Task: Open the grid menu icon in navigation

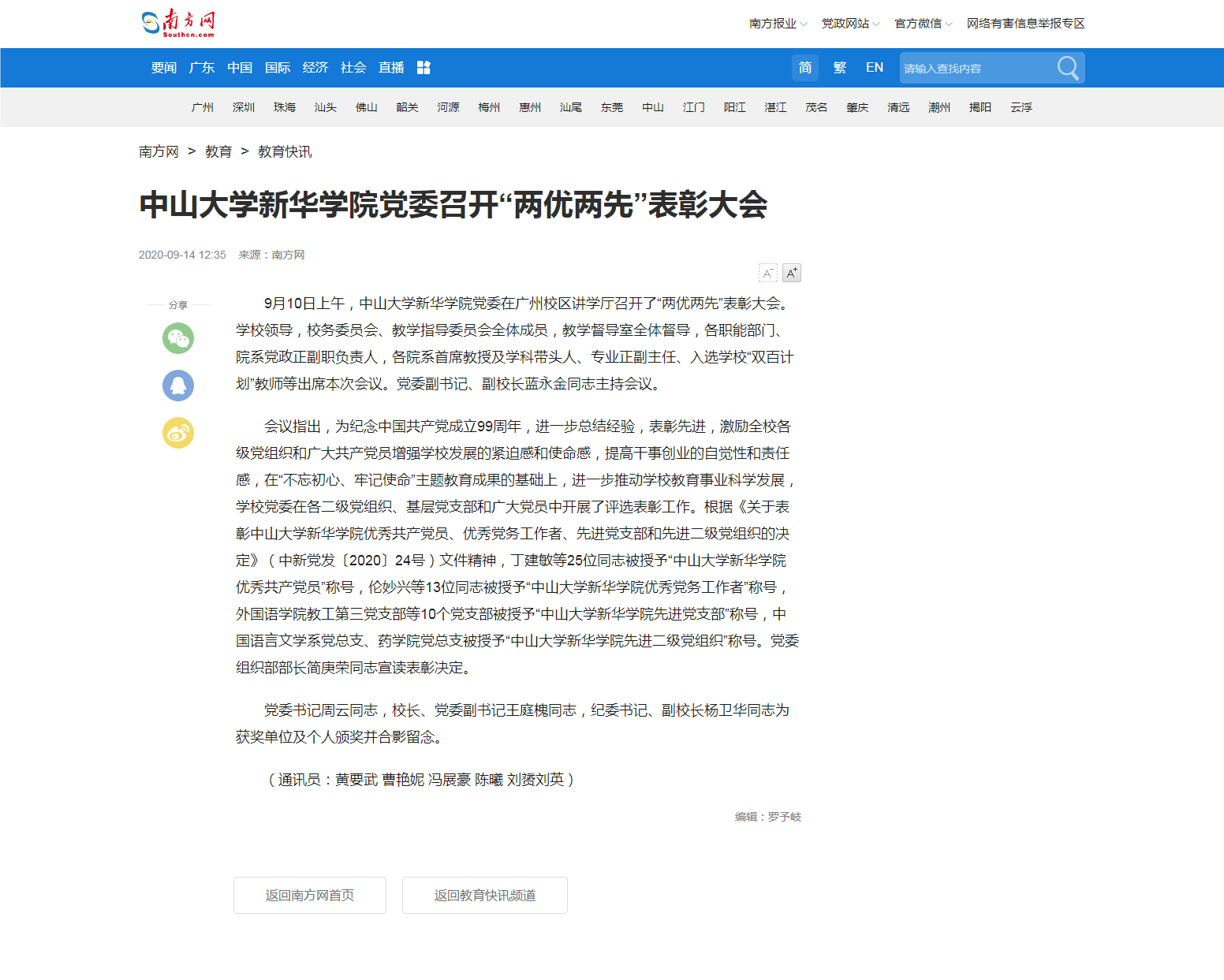Action: [424, 68]
